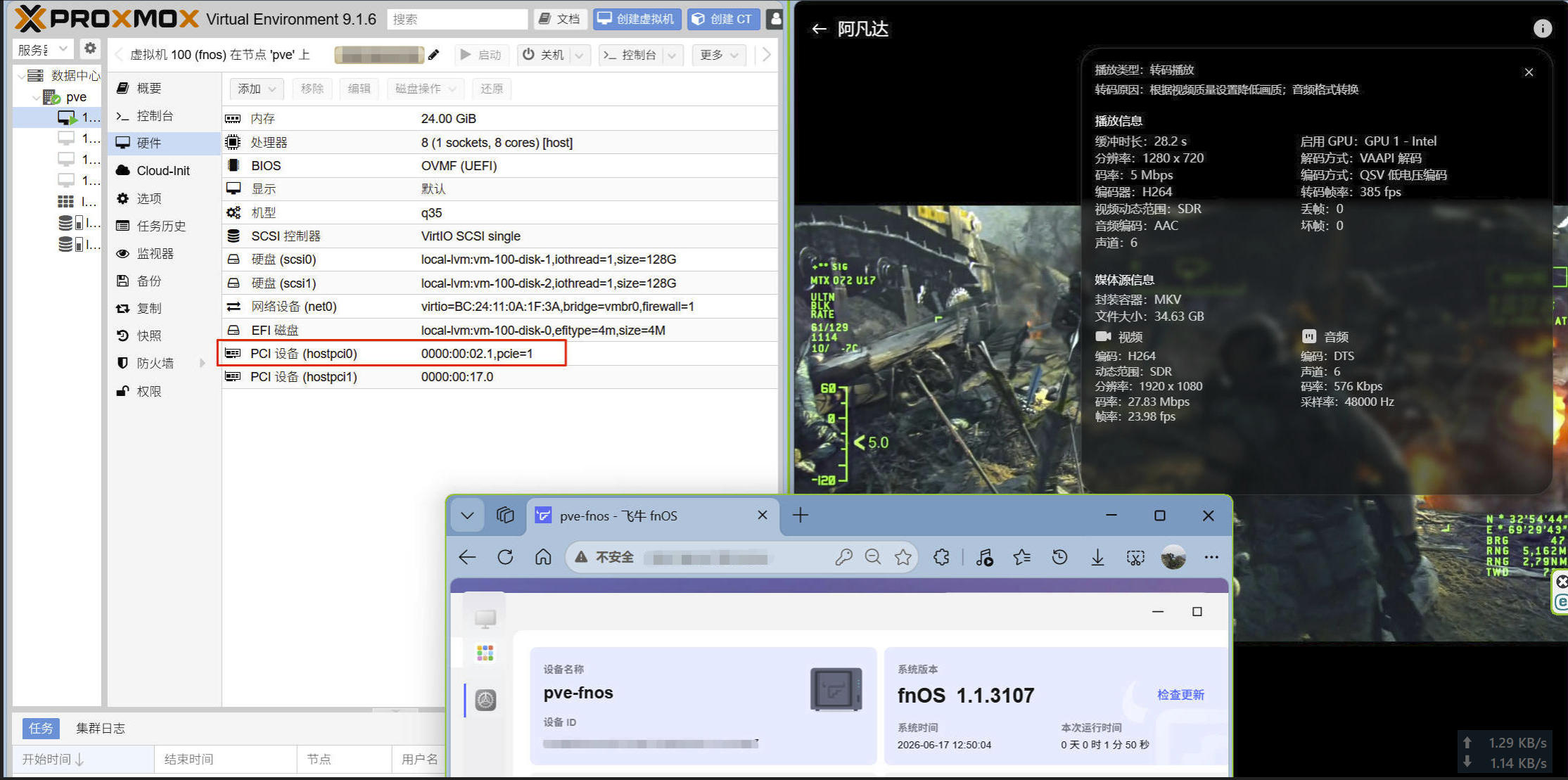Collapse the 数据中心 tree node arrow
The width and height of the screenshot is (1568, 780).
21,75
